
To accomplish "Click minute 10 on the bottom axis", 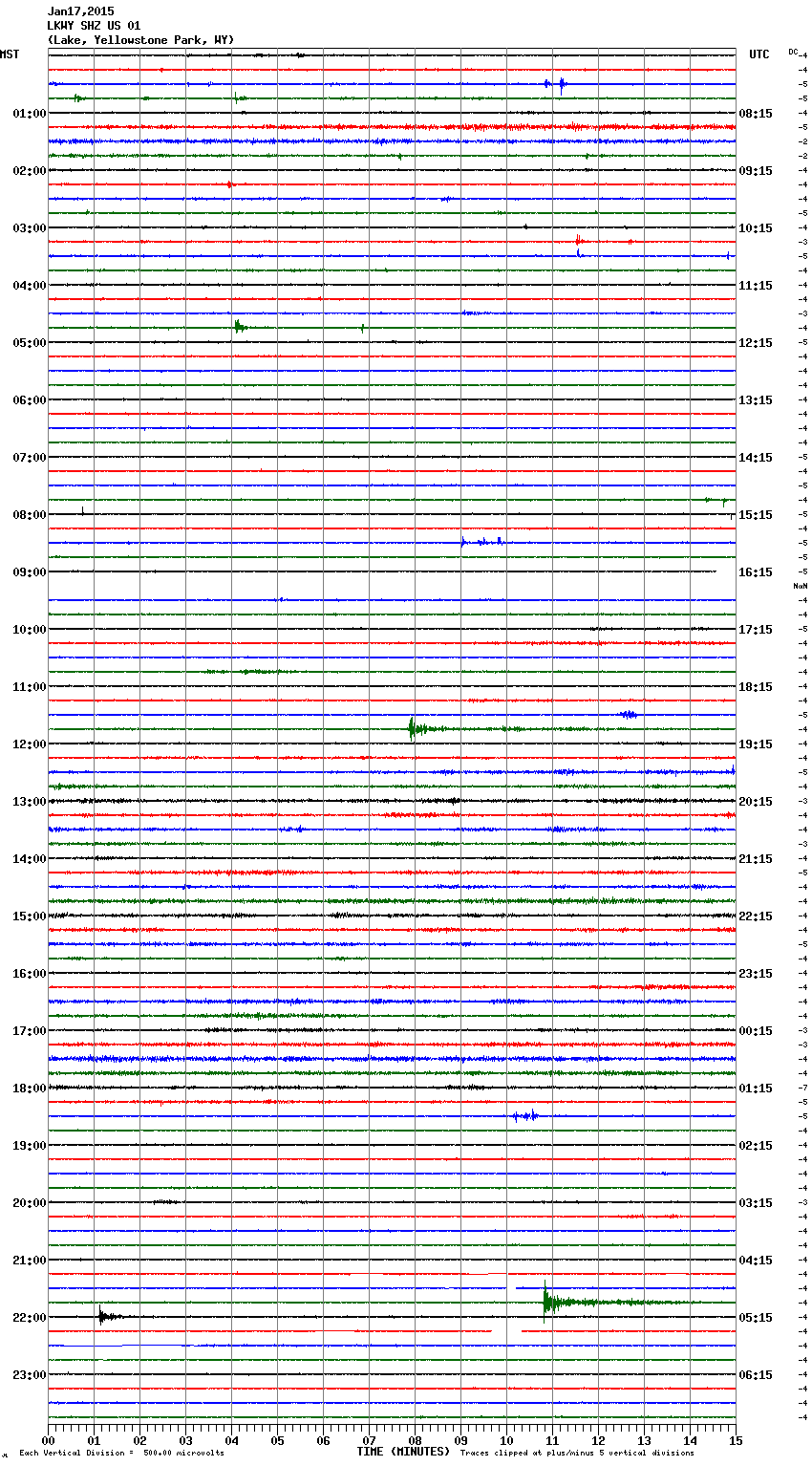I will pyautogui.click(x=507, y=1440).
